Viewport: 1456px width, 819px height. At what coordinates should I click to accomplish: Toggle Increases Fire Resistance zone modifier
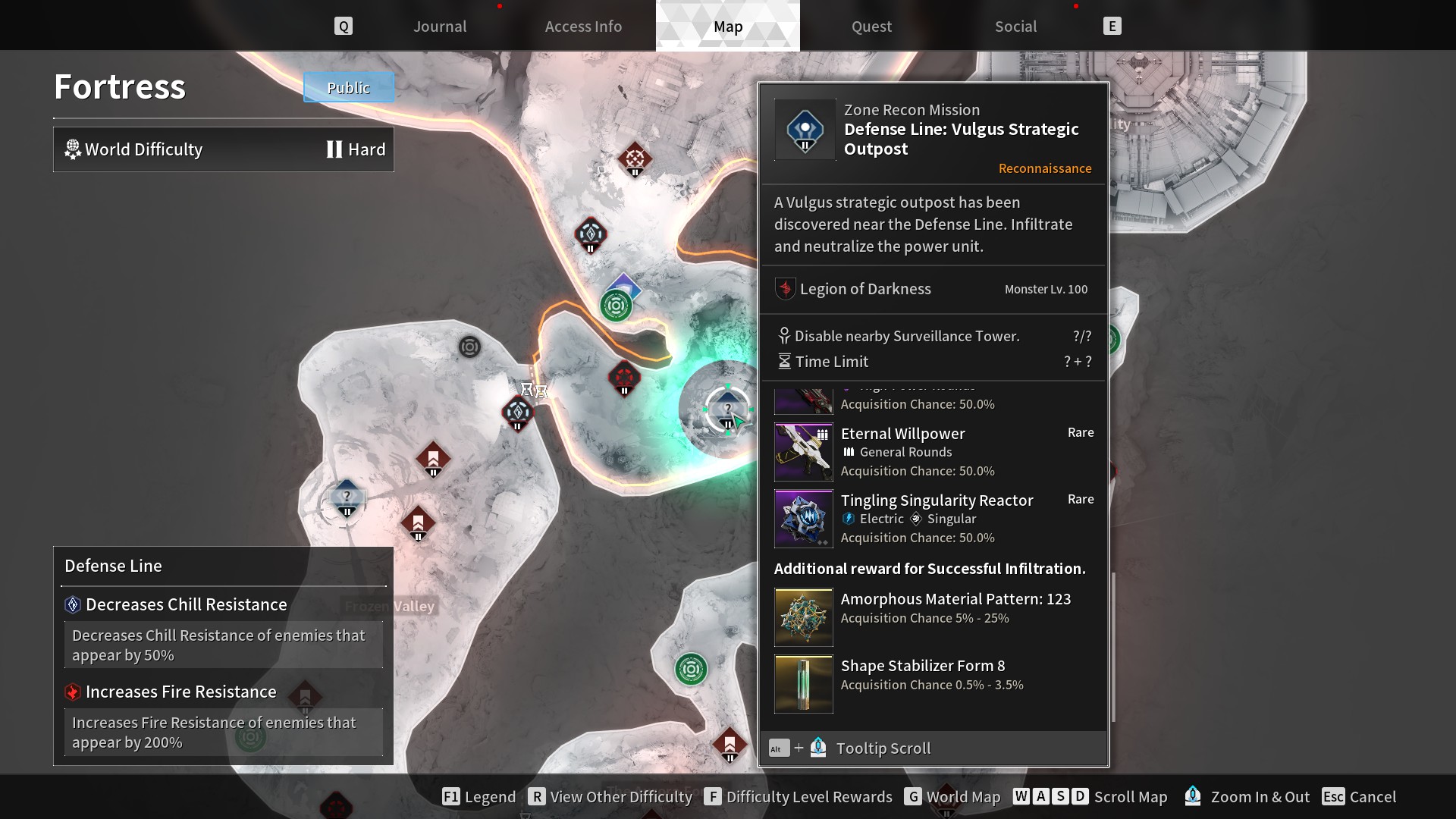[x=180, y=691]
